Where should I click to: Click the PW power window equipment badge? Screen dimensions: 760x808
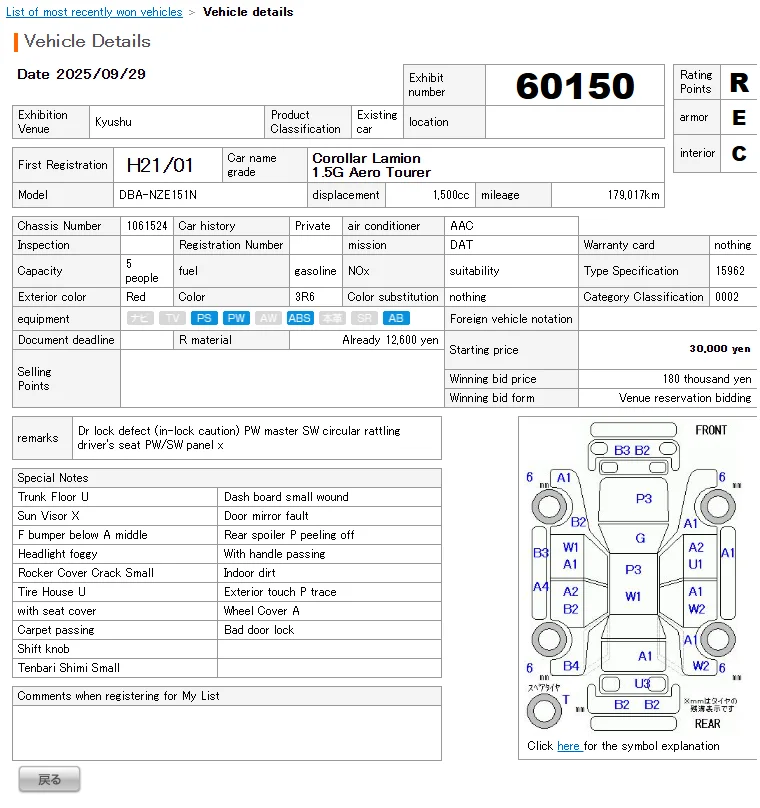(x=236, y=318)
